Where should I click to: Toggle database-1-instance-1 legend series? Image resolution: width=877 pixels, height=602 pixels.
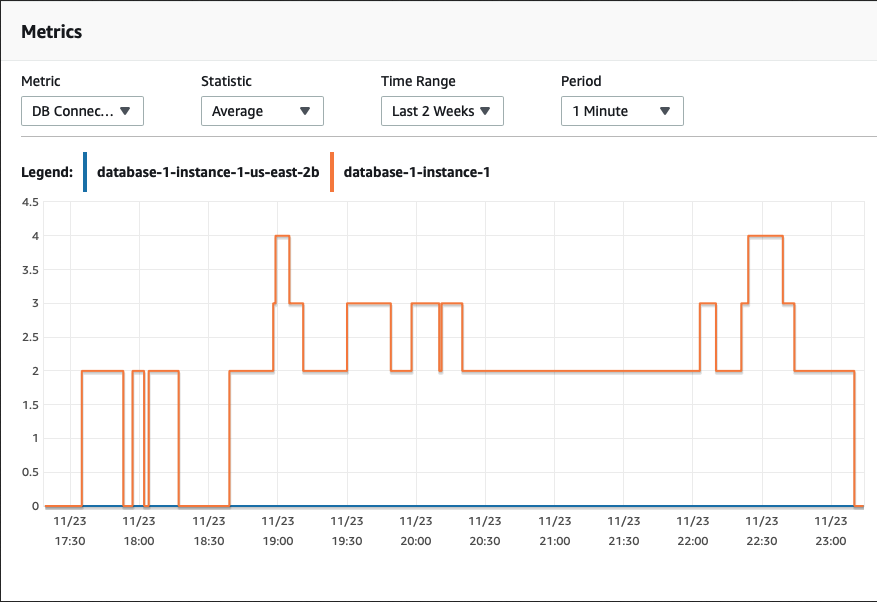click(417, 172)
